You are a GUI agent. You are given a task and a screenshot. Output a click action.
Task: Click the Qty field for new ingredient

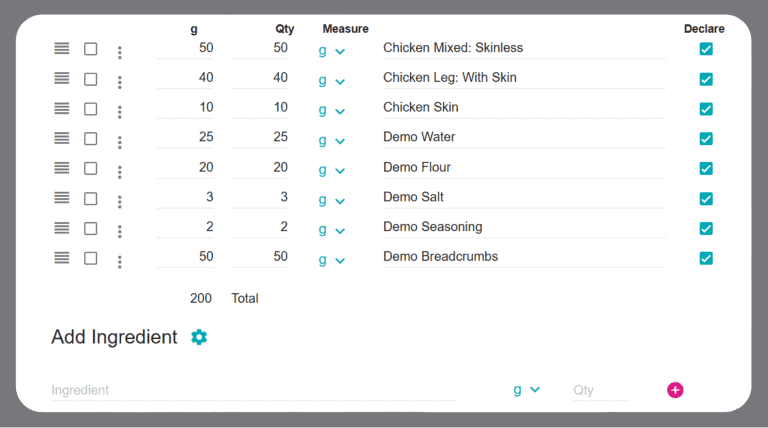(600, 390)
